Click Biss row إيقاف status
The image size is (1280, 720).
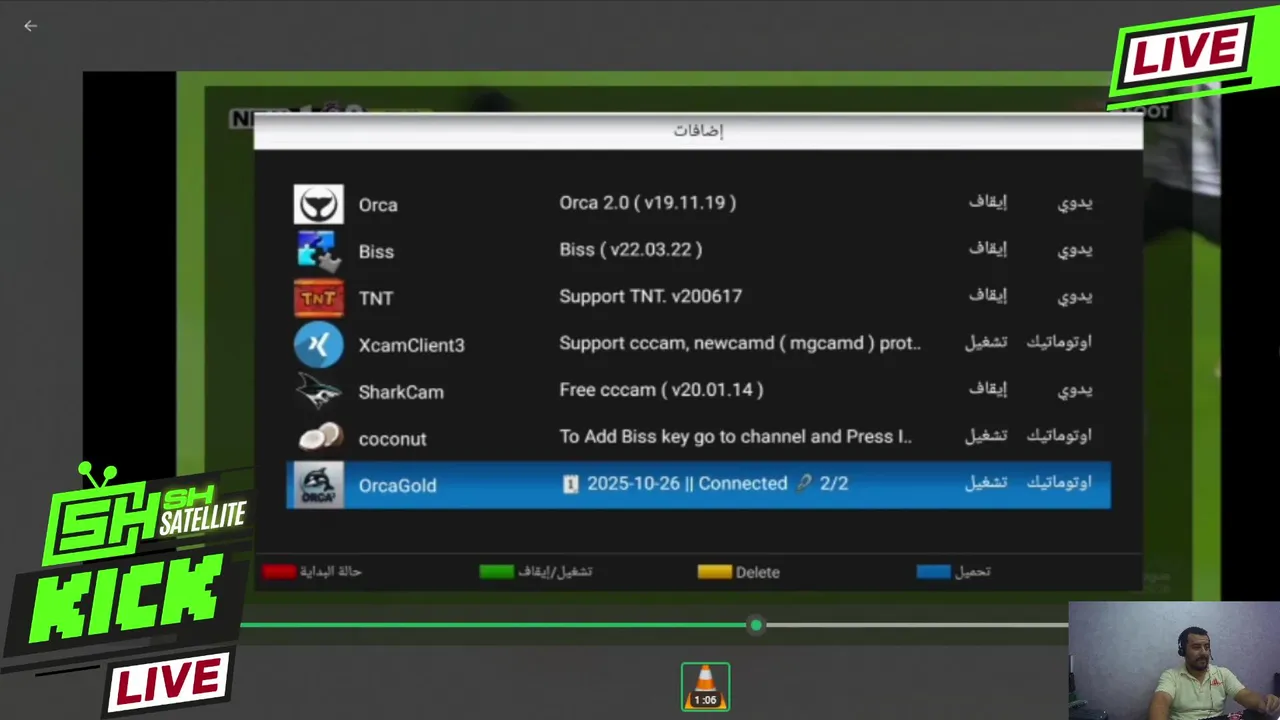coord(987,249)
